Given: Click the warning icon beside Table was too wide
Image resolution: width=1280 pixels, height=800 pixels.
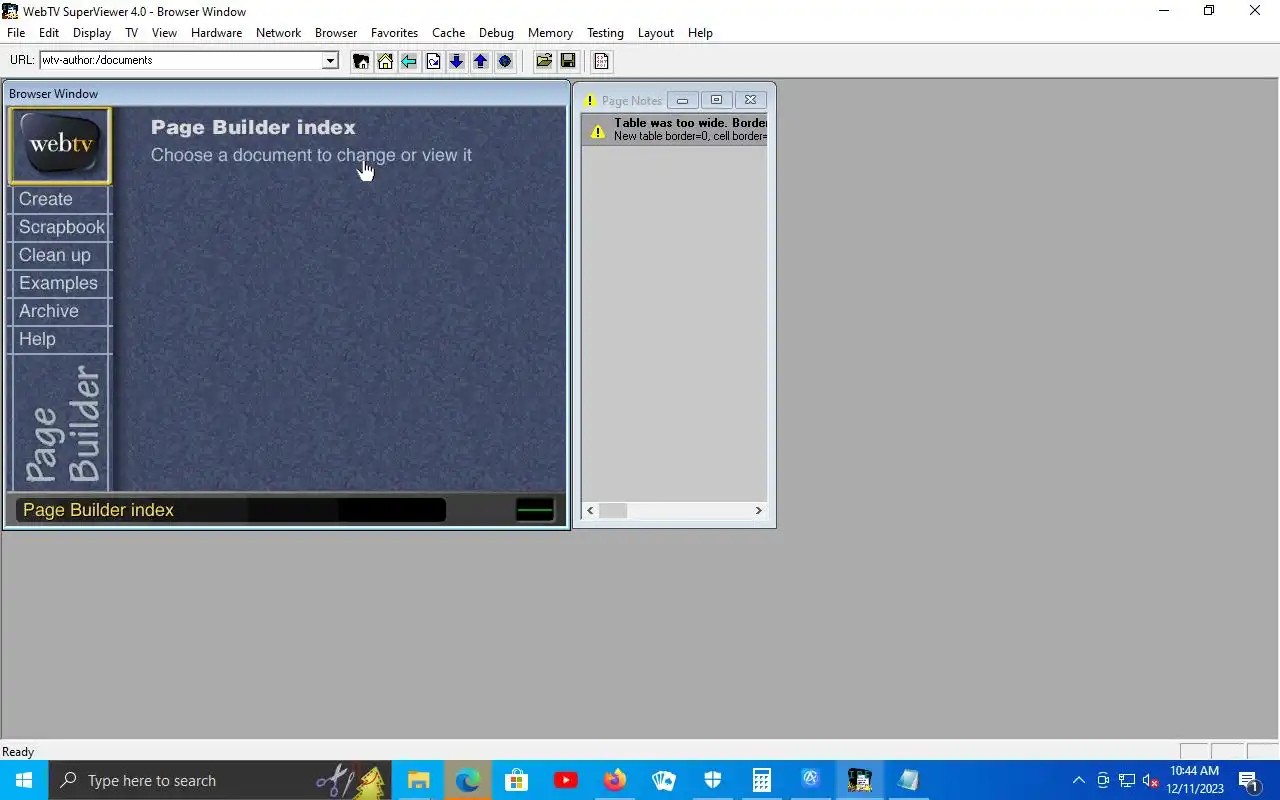Looking at the screenshot, I should (x=597, y=130).
